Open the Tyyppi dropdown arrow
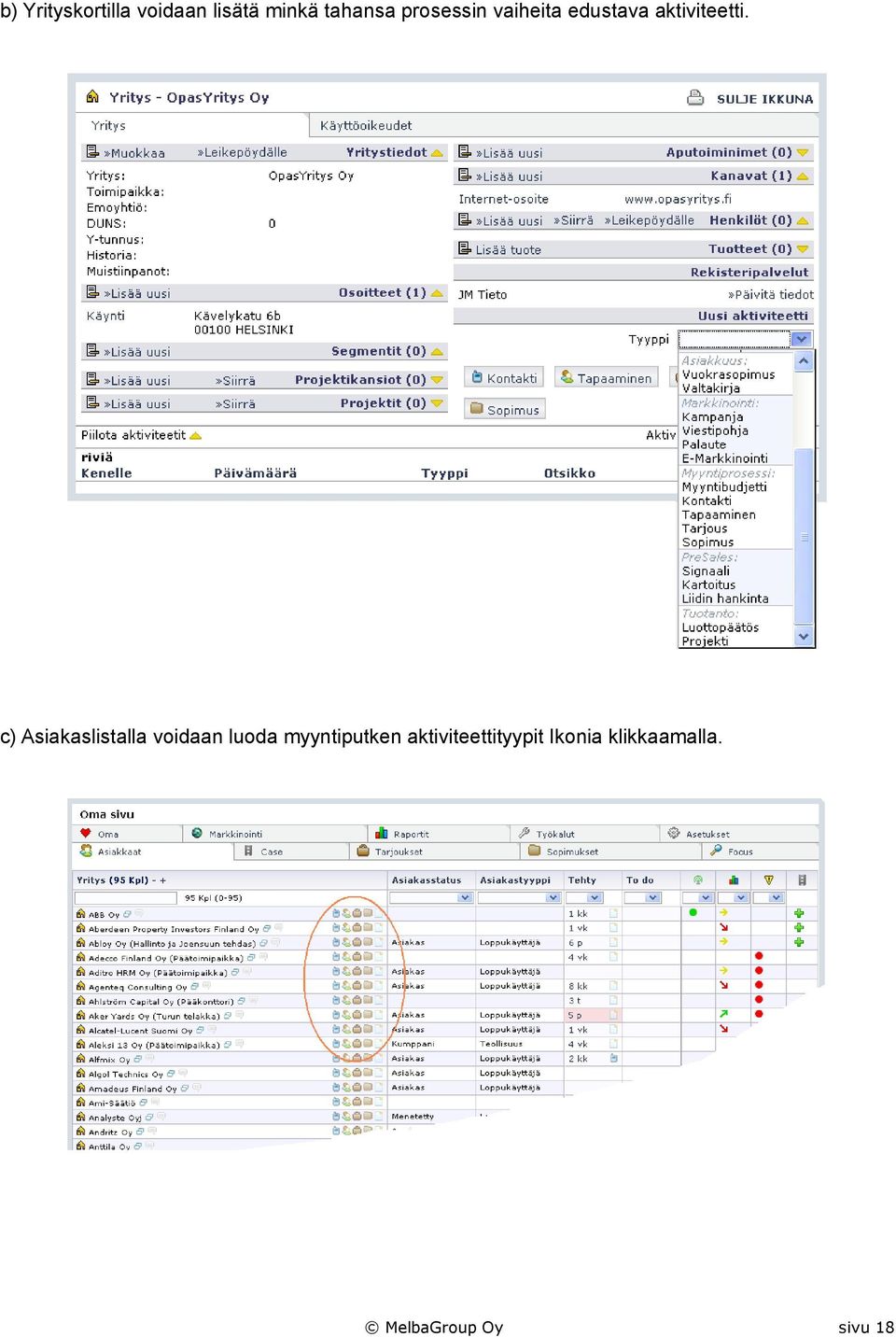 801,339
